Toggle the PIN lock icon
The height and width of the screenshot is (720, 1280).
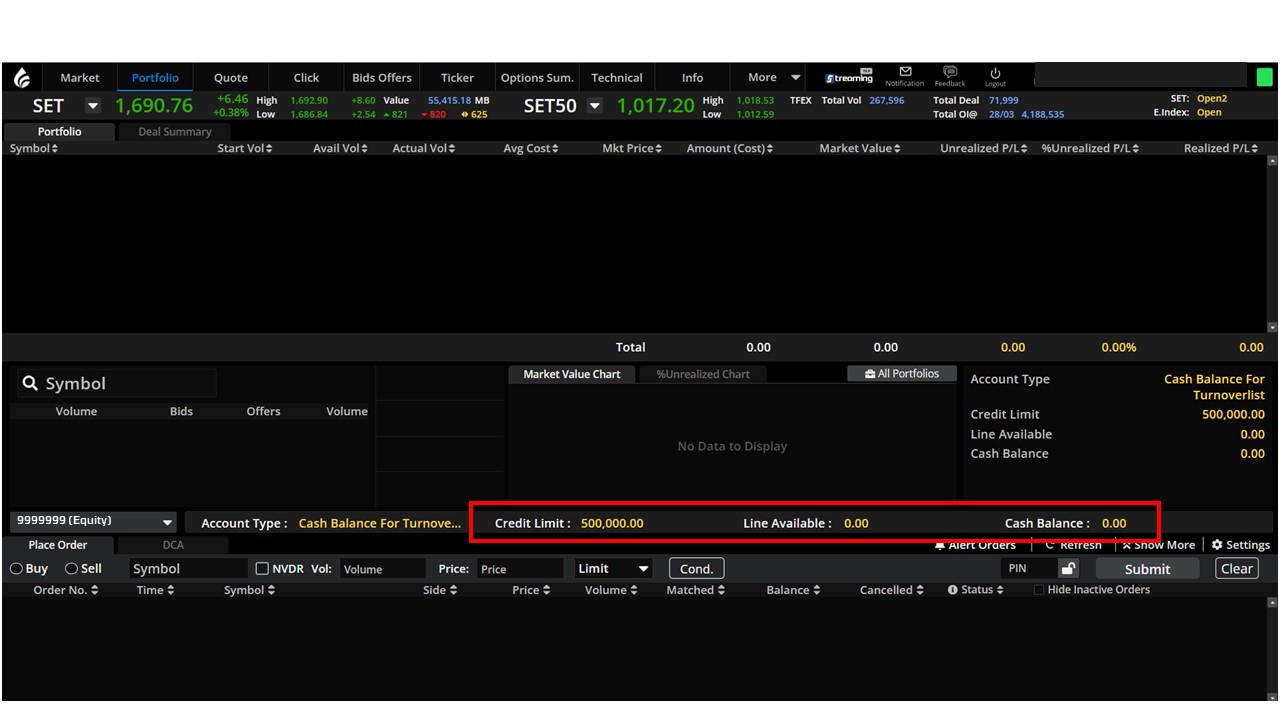click(x=1068, y=569)
